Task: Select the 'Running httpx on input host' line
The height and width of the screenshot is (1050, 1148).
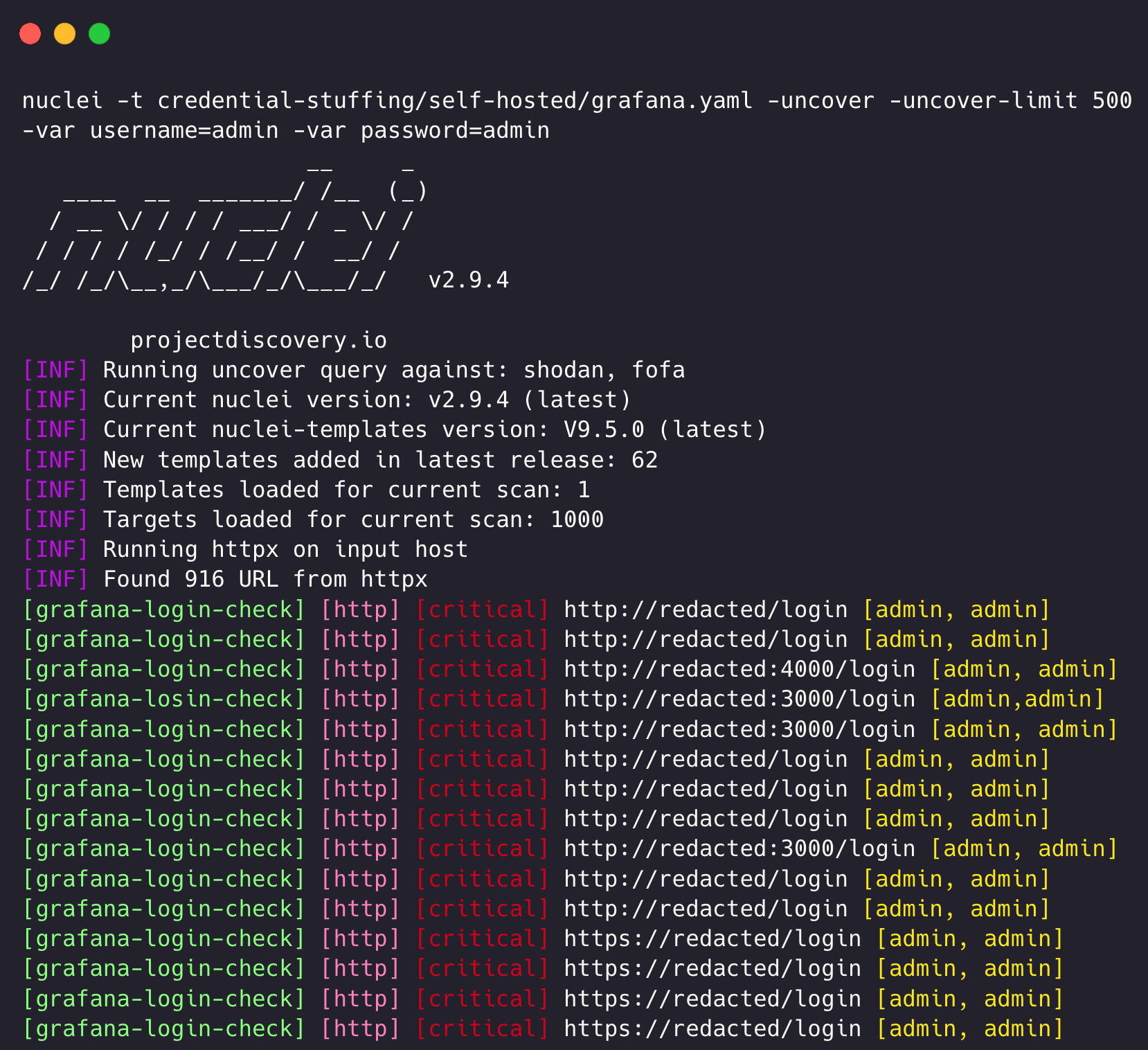Action: [285, 549]
